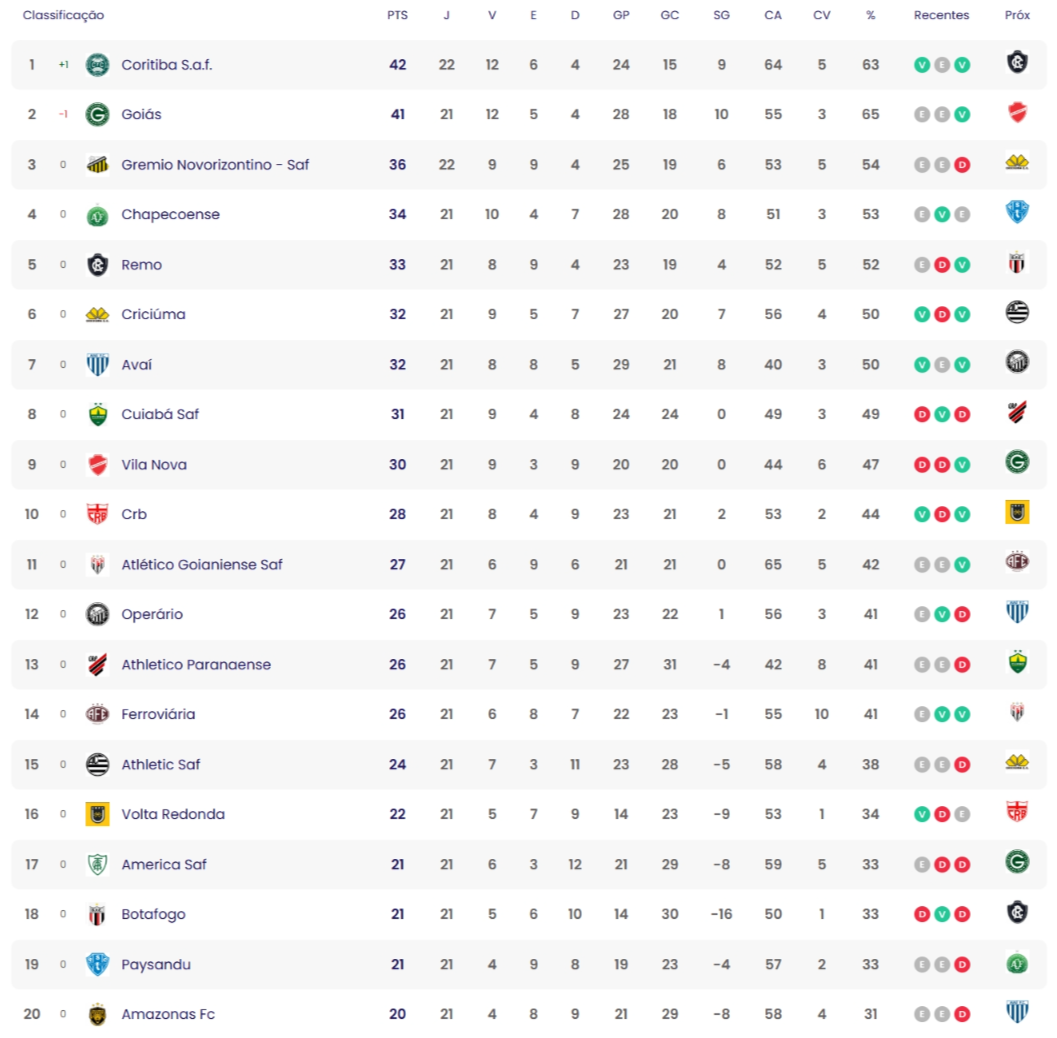Click the Coritiba S.a.f. club crest
This screenshot has height=1038, width=1057.
pos(98,65)
